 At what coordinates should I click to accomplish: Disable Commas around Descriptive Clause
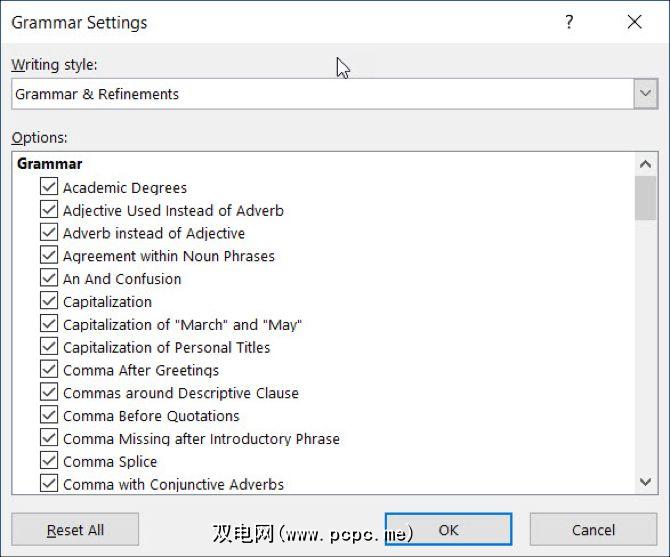tap(49, 393)
